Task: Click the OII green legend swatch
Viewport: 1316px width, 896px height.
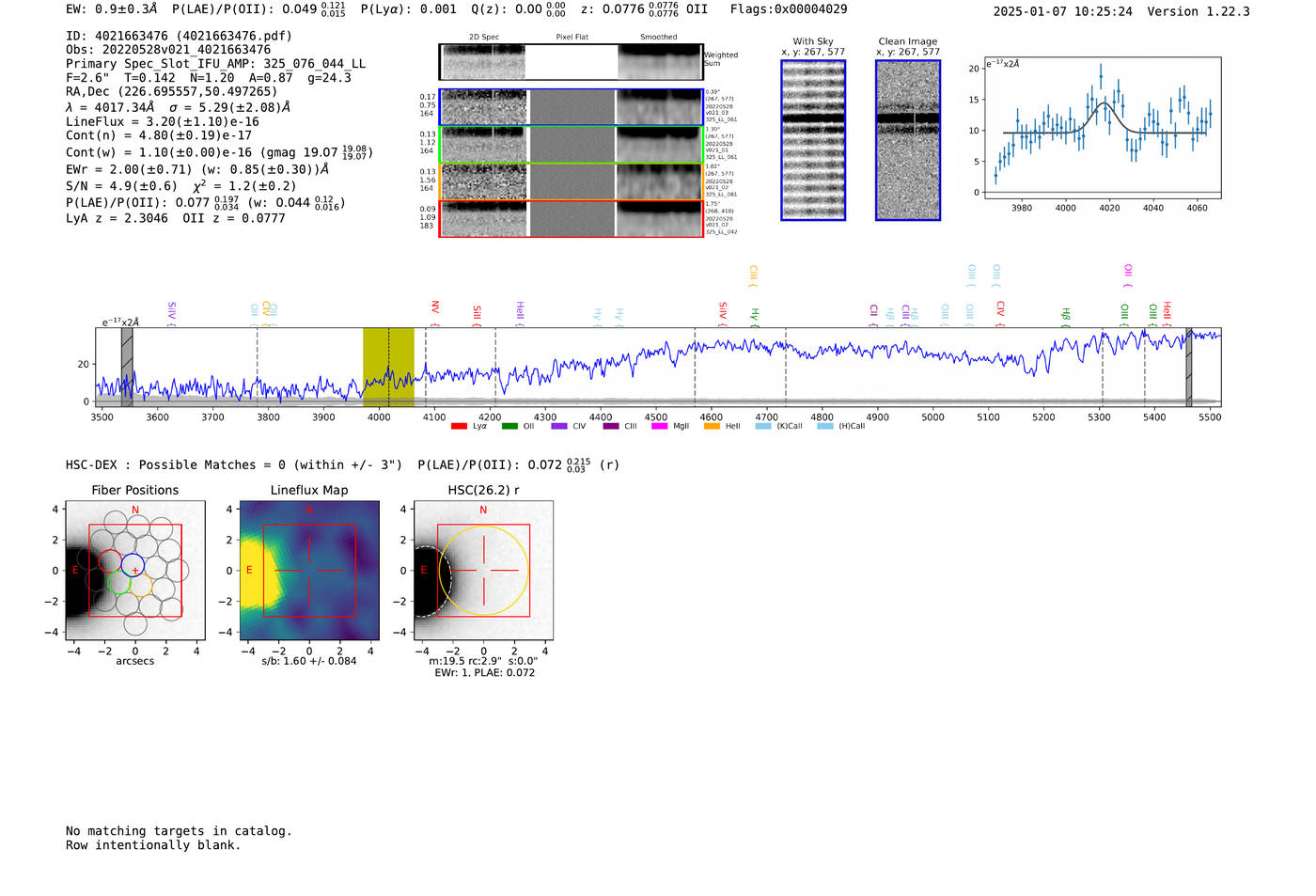Action: pyautogui.click(x=509, y=427)
